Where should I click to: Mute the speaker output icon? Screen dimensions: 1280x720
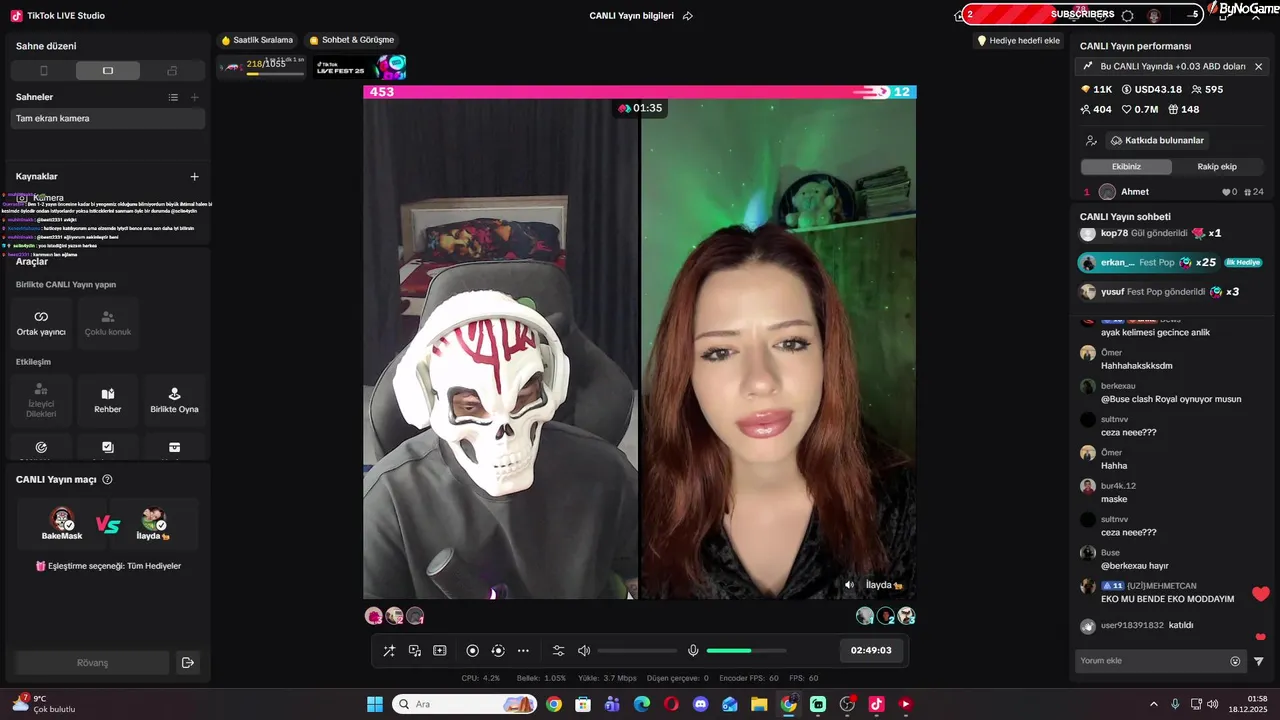click(584, 650)
